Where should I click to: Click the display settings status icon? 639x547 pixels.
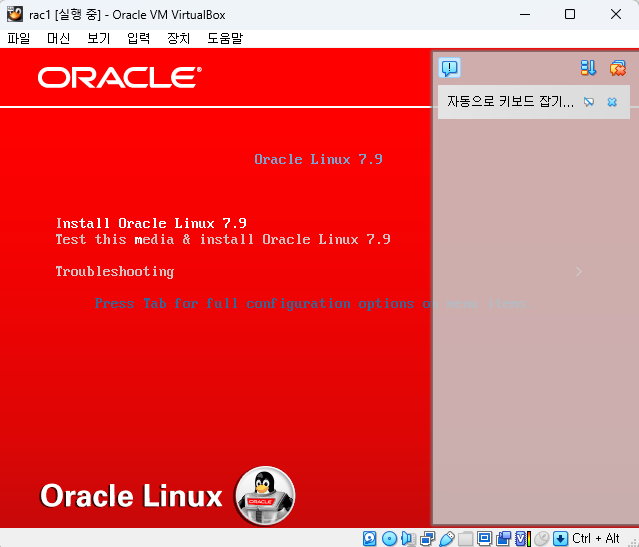[x=484, y=538]
